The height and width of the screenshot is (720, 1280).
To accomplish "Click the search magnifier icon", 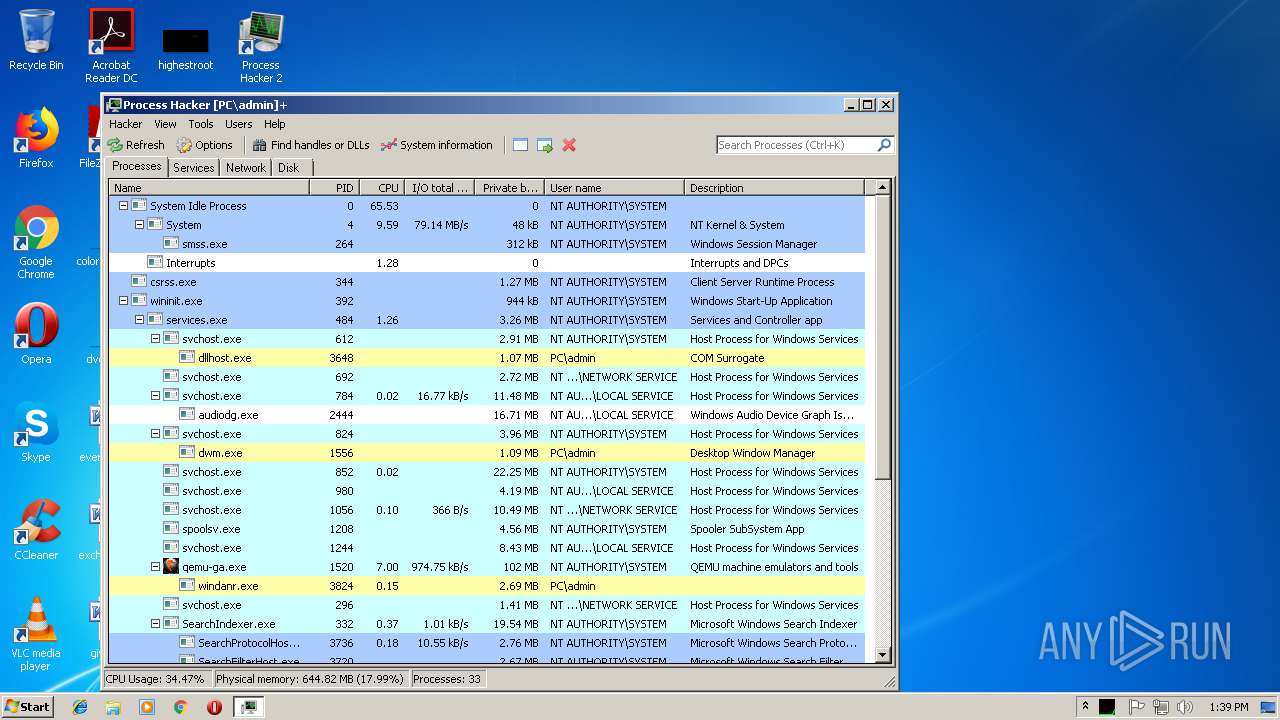I will tap(884, 145).
